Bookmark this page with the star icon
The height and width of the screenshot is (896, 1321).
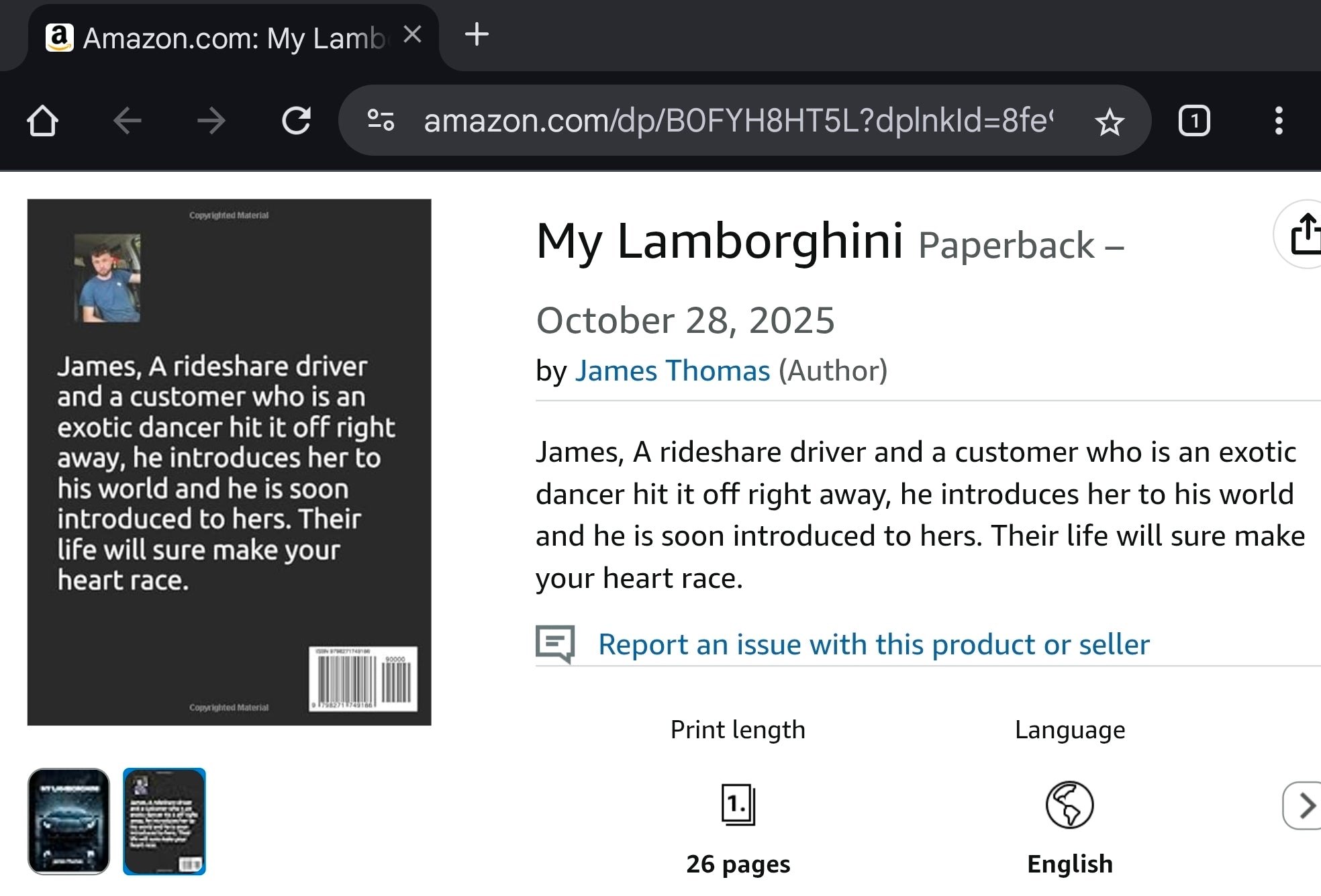click(x=1109, y=121)
